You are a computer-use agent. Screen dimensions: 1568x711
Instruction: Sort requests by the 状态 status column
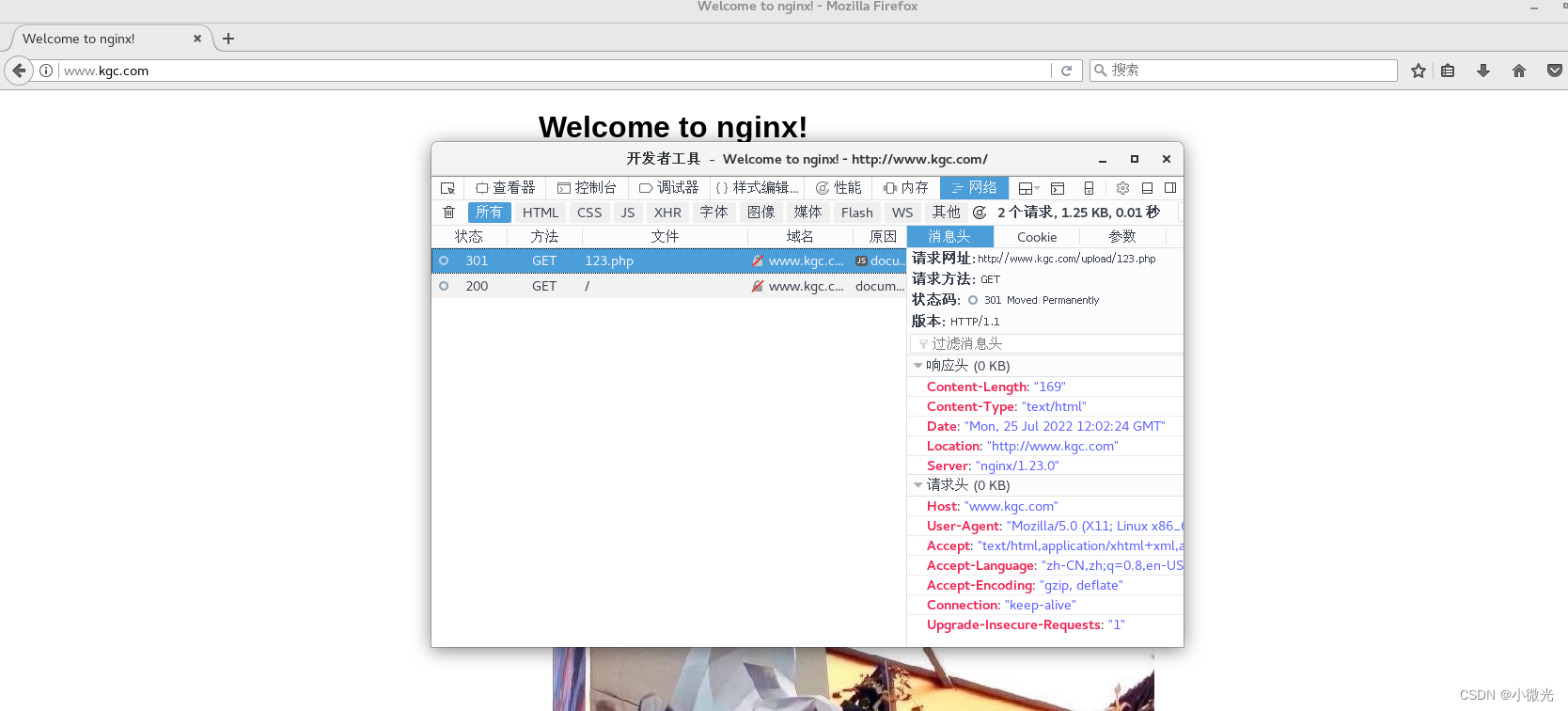coord(469,237)
